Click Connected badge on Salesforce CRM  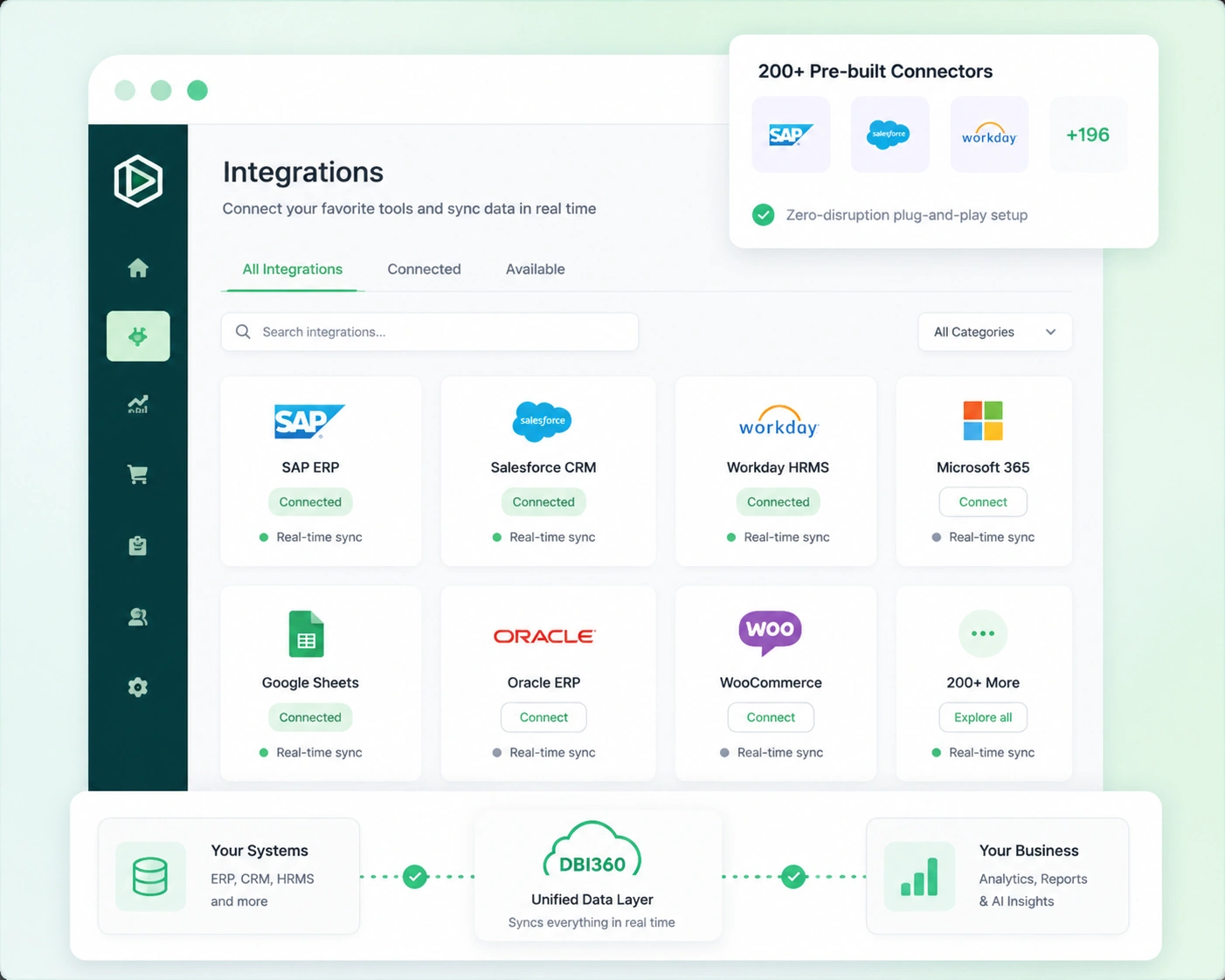pyautogui.click(x=543, y=502)
